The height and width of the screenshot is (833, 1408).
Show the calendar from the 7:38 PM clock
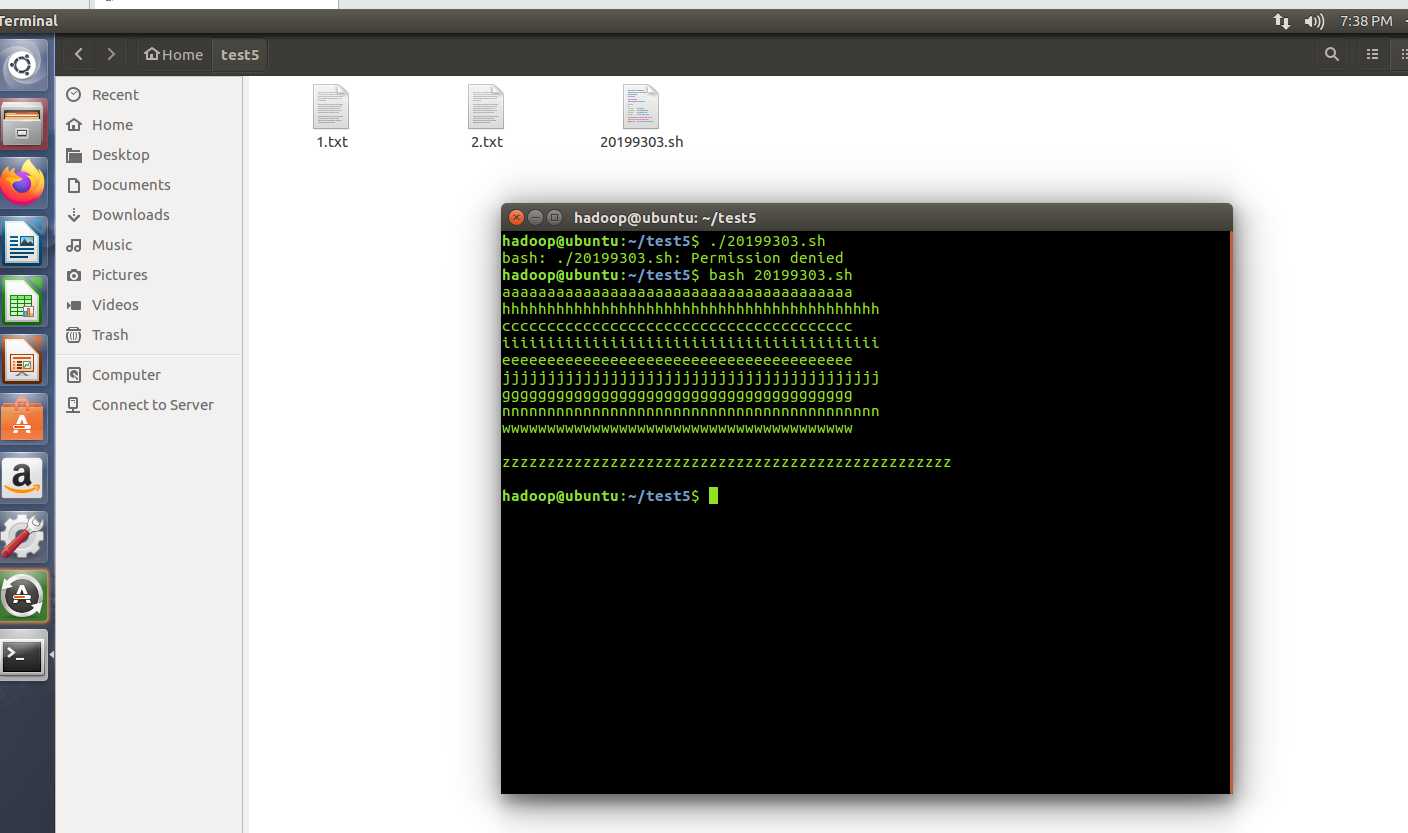[1366, 21]
